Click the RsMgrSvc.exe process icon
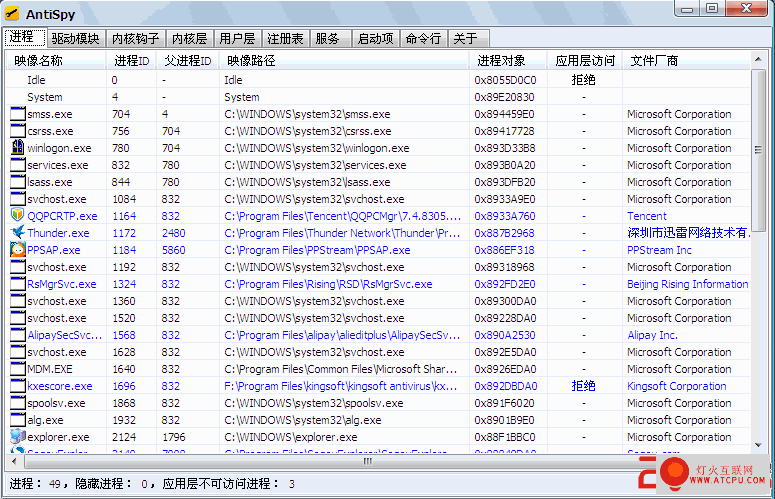This screenshot has width=775, height=499. click(18, 284)
